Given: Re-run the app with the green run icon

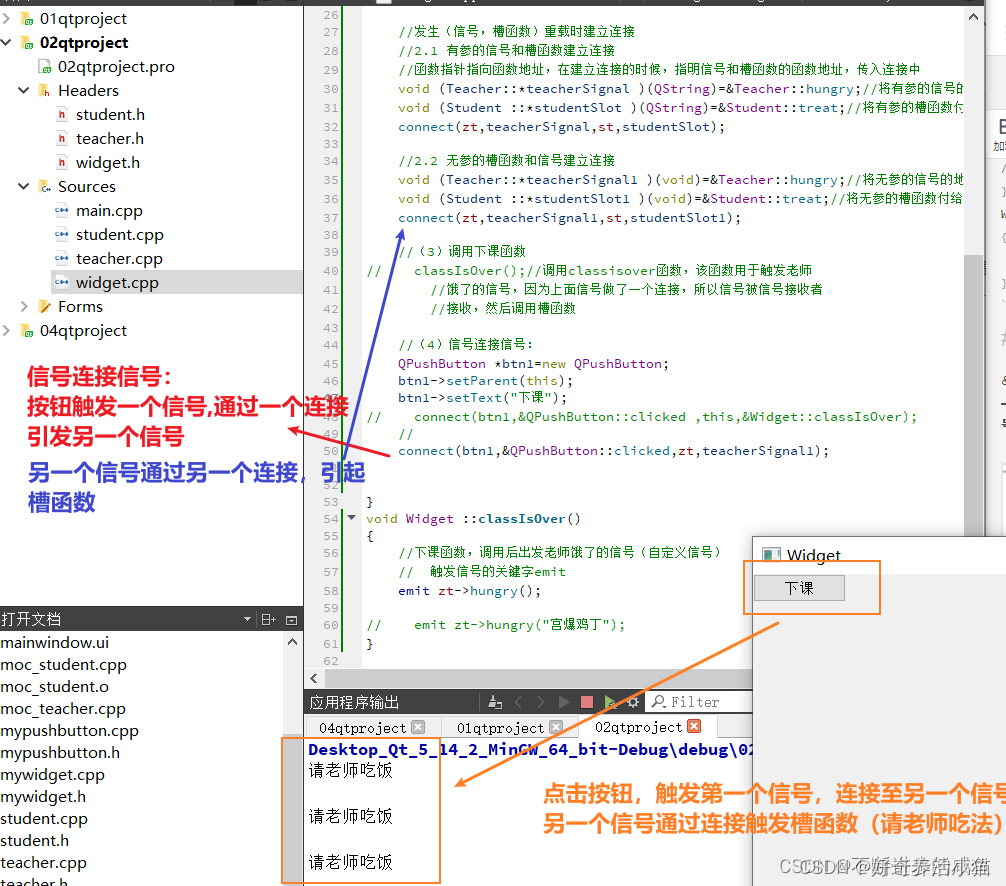Looking at the screenshot, I should 611,701.
